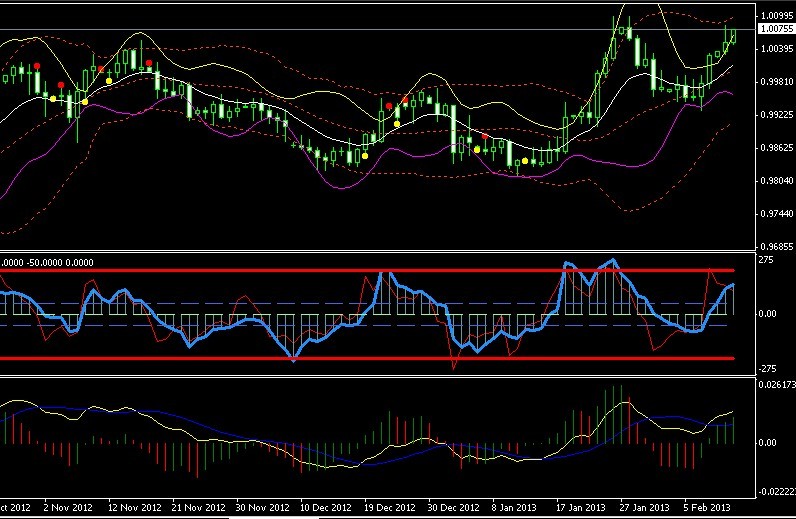Click the 0.97440 price axis label
Screen dimensions: 796x519
pyautogui.click(x=777, y=214)
